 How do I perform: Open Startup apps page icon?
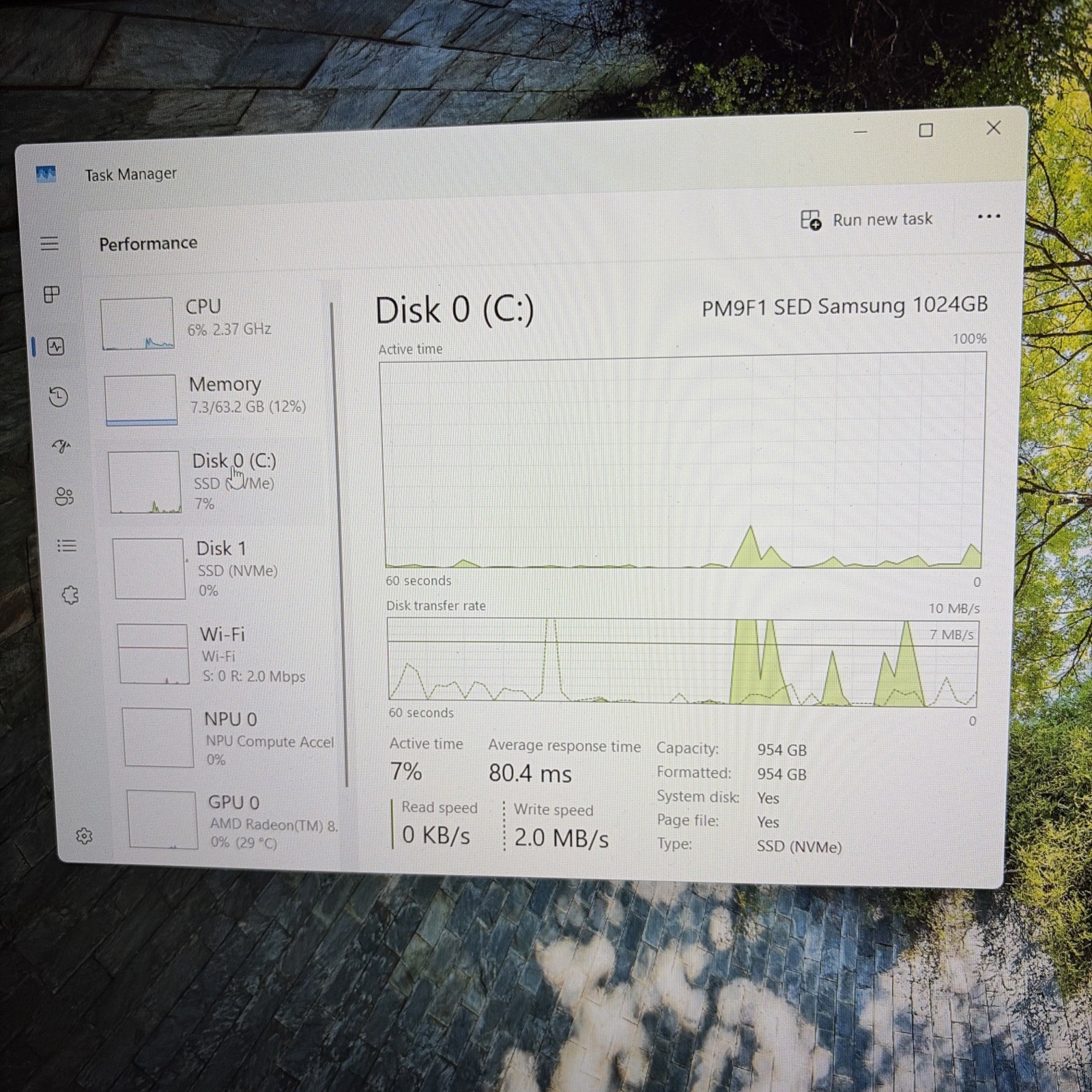pyautogui.click(x=61, y=446)
